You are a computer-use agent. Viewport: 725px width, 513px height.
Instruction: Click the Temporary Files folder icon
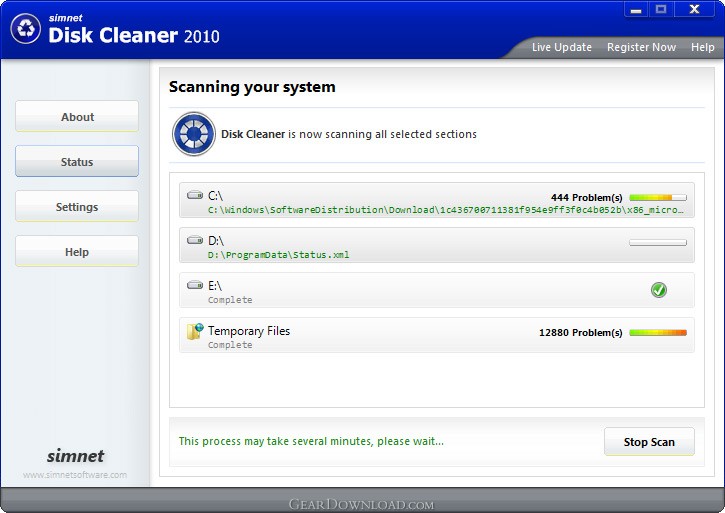click(195, 331)
